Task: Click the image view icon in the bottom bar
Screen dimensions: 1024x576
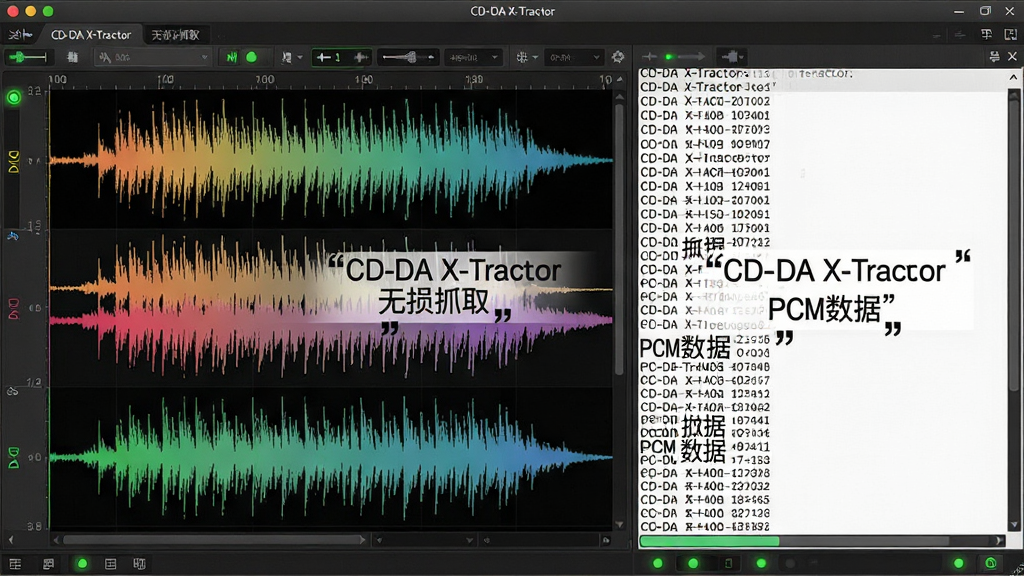Action: tap(48, 564)
